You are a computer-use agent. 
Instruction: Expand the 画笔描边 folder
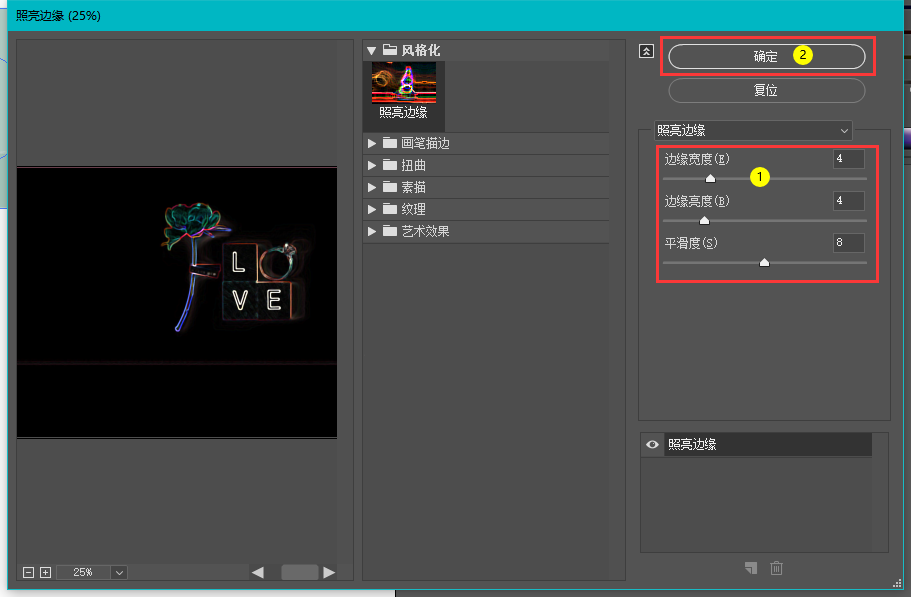pos(372,143)
